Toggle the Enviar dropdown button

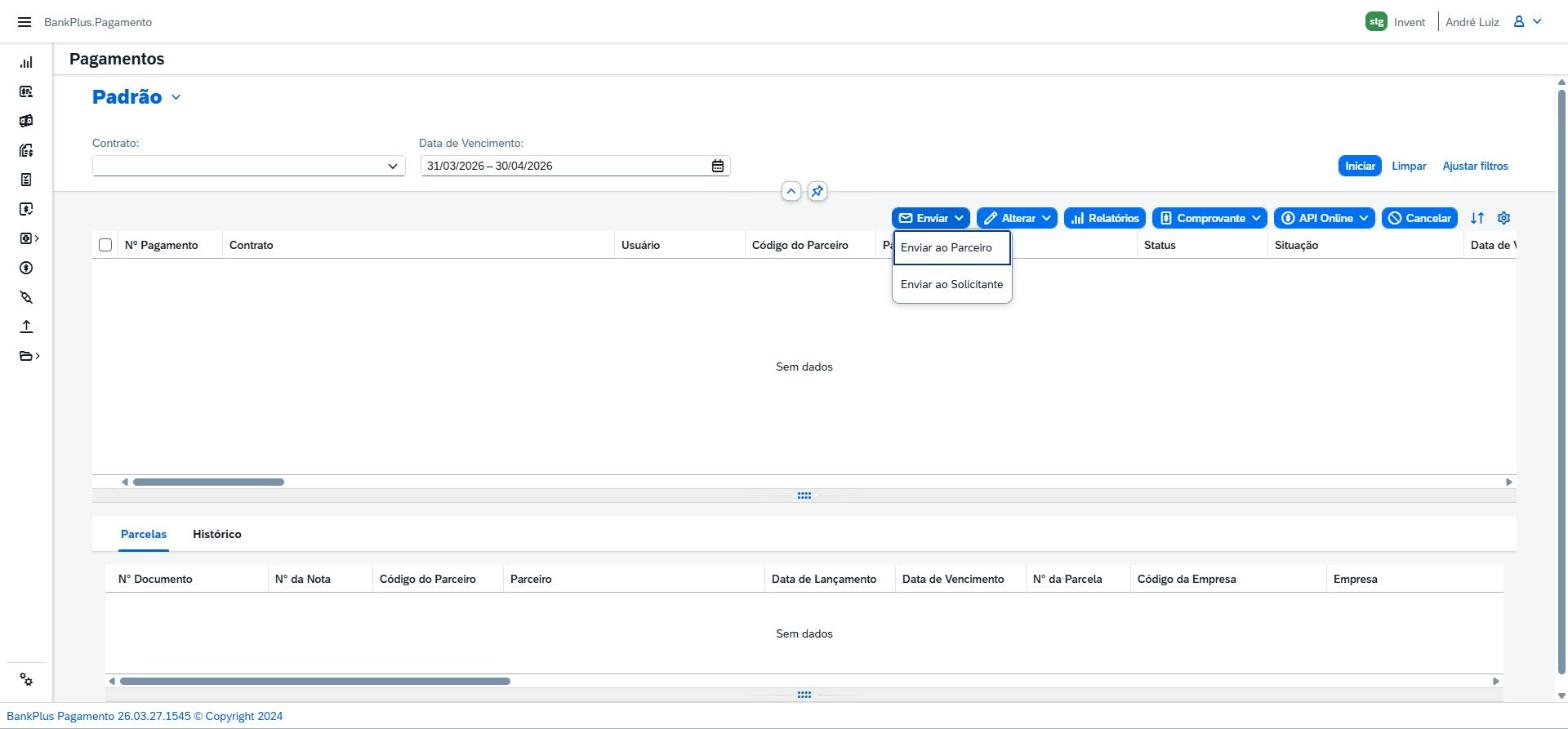point(931,218)
